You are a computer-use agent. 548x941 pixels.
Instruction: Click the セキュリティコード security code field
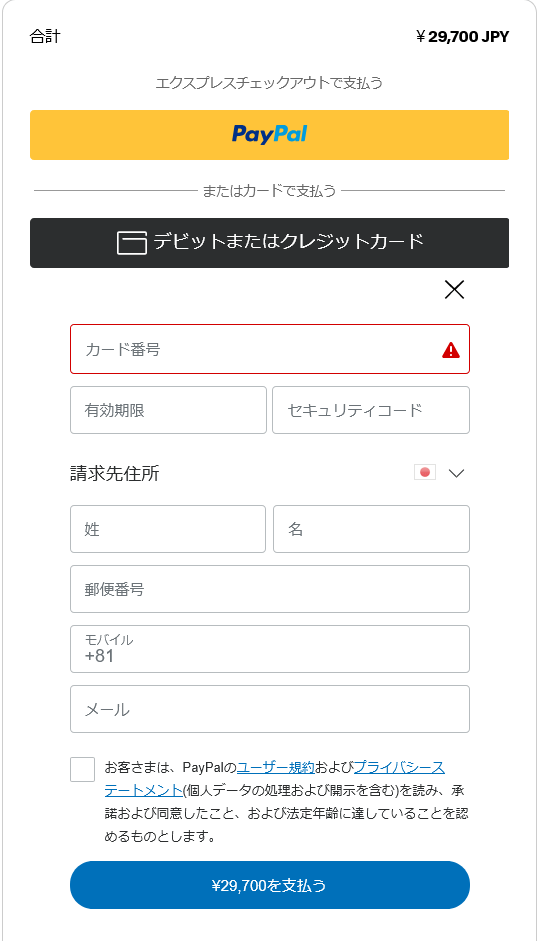coord(371,410)
